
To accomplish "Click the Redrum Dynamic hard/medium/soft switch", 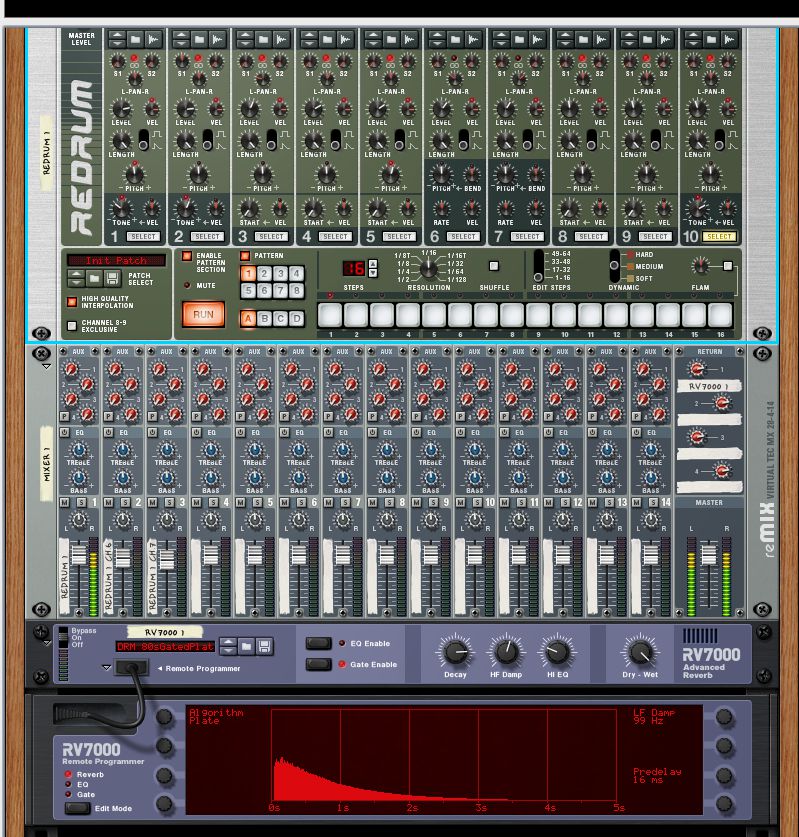I will coord(614,265).
